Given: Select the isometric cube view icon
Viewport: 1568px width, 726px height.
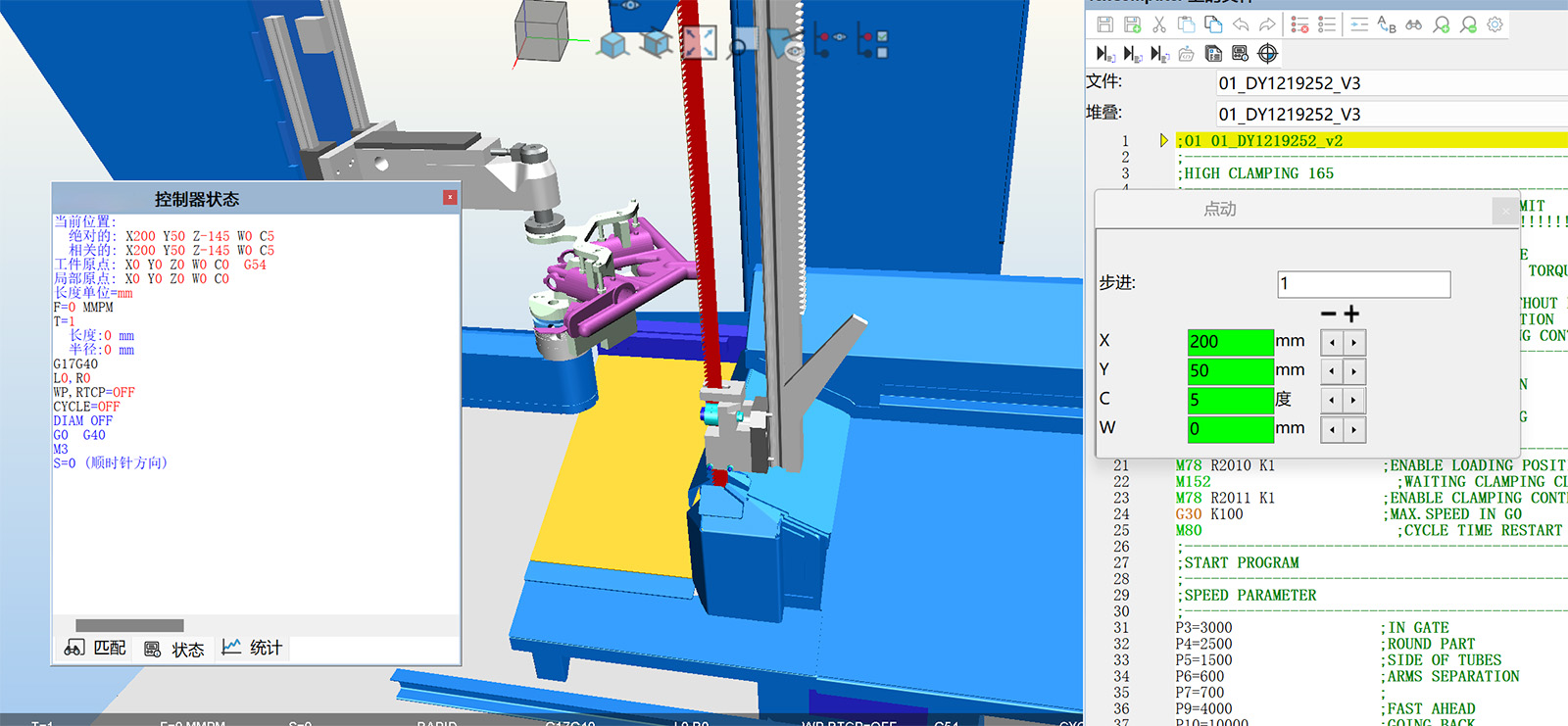Looking at the screenshot, I should coord(613,44).
